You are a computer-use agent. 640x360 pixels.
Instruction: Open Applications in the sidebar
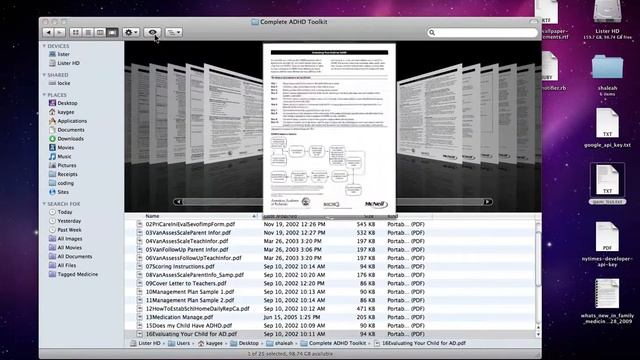(68, 121)
